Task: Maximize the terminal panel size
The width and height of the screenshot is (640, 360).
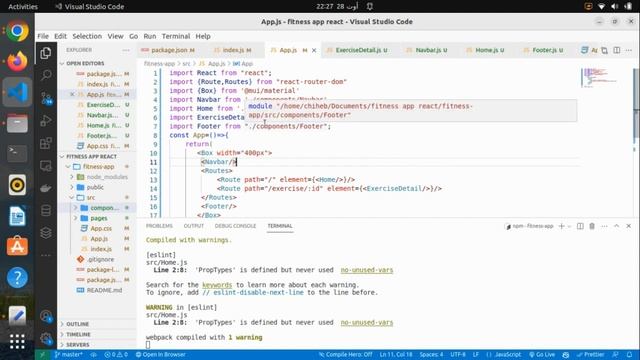Action: point(616,226)
